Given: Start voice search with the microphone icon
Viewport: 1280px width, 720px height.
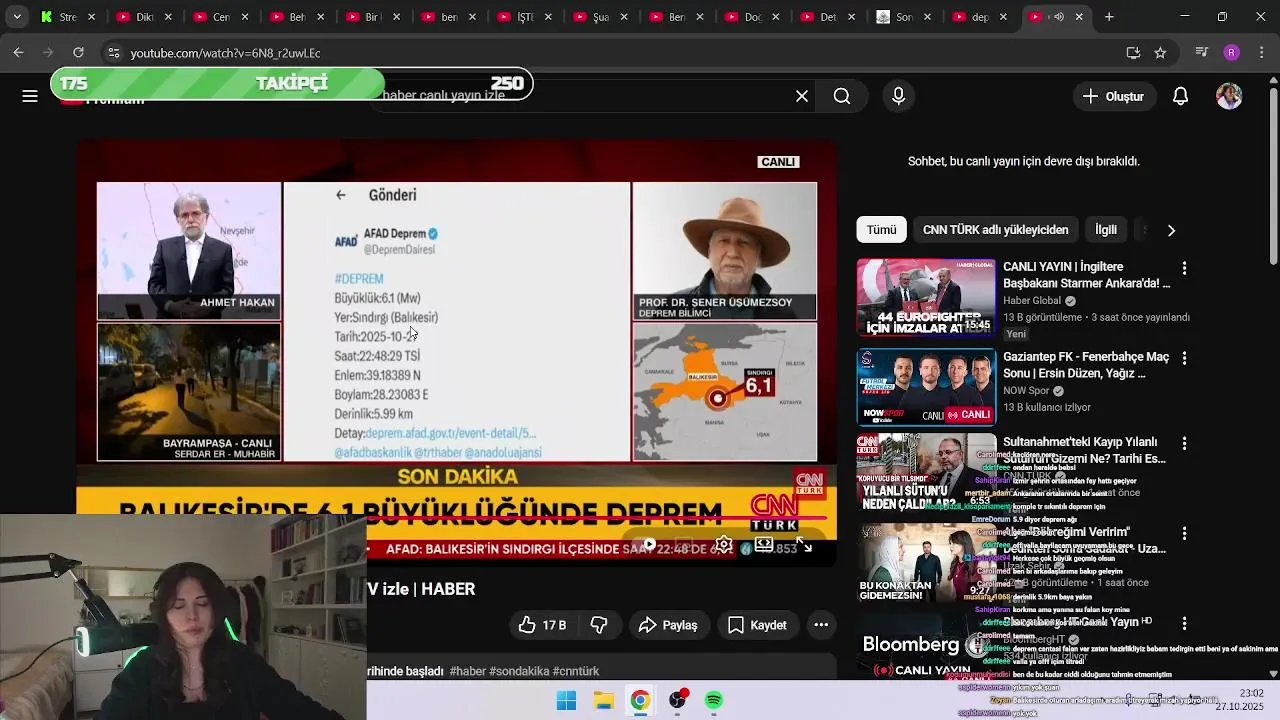Looking at the screenshot, I should coord(898,96).
